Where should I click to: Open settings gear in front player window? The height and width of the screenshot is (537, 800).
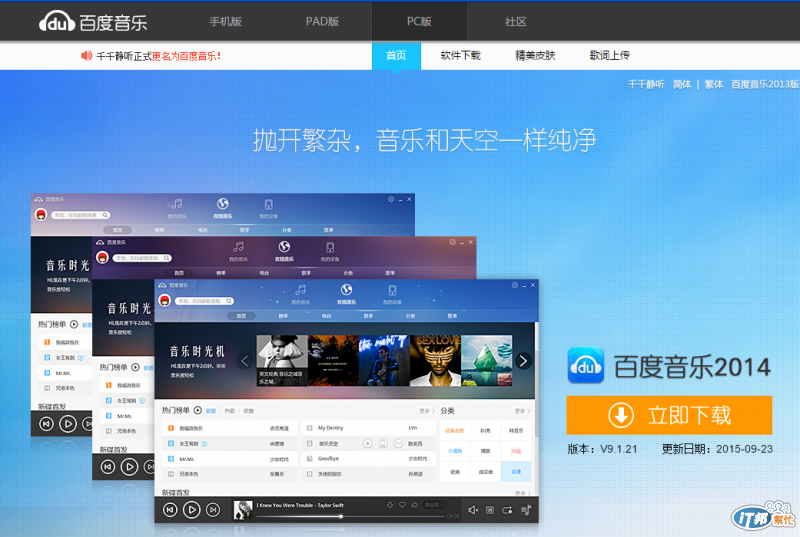515,285
